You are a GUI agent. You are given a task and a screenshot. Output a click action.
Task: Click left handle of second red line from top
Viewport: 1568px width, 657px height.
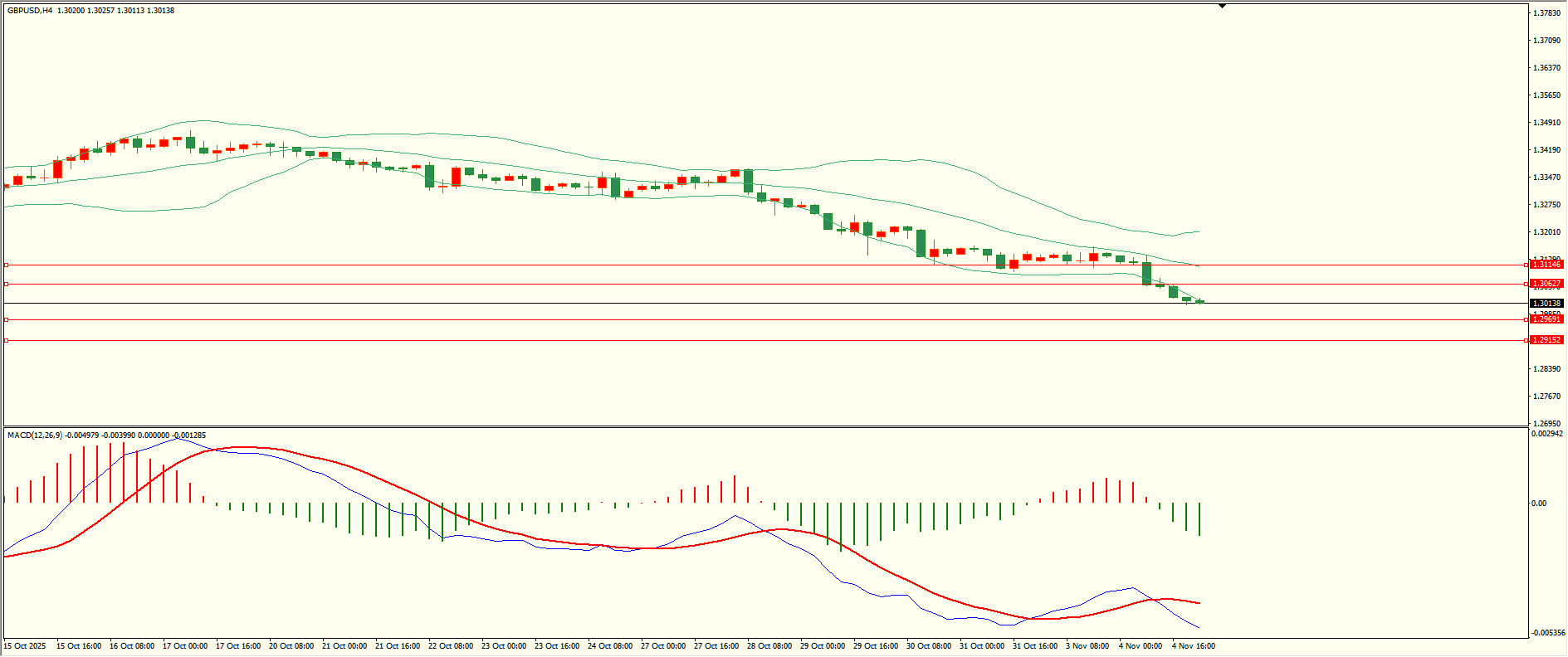coord(7,284)
